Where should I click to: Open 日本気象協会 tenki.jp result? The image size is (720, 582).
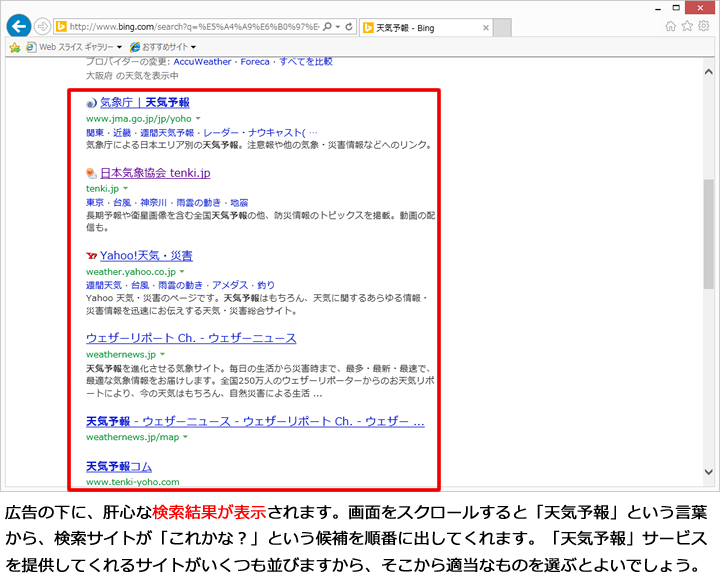click(155, 173)
